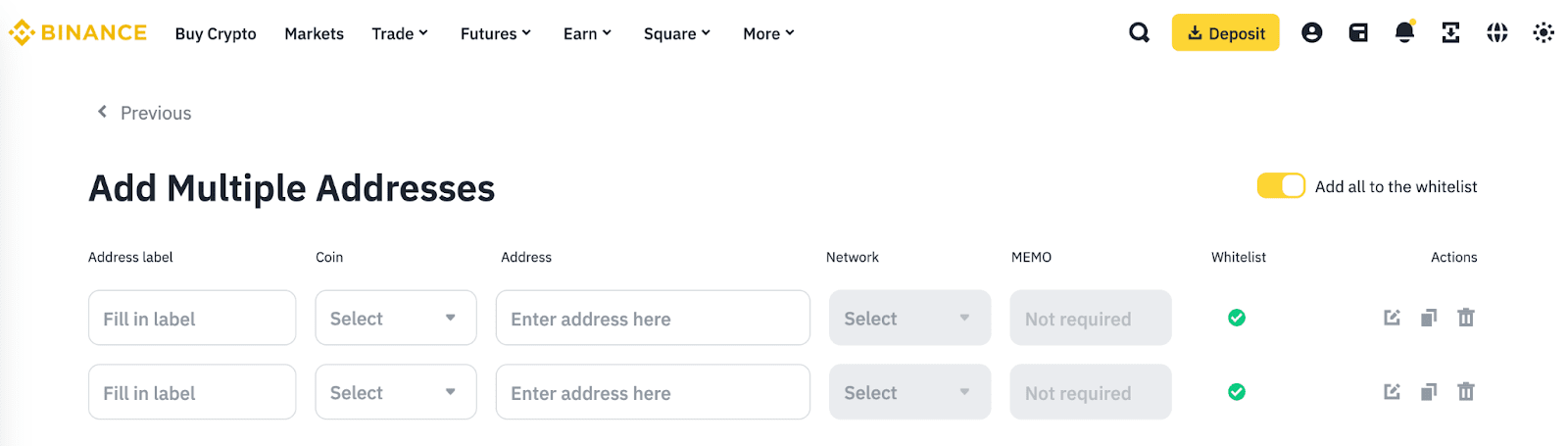Open the first row Coin dropdown
The width and height of the screenshot is (1568, 446).
[395, 318]
